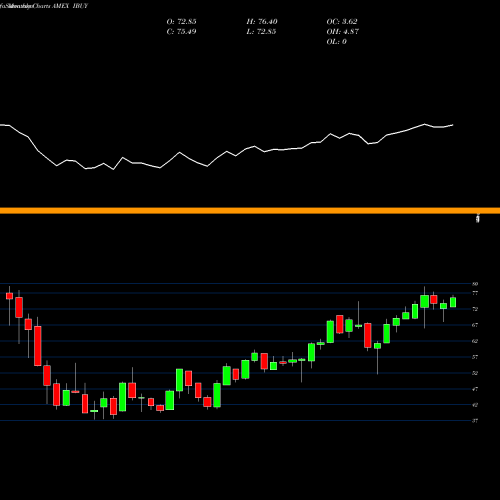The width and height of the screenshot is (500, 500).
Task: Click the 42 price axis label
Action: point(475,405)
